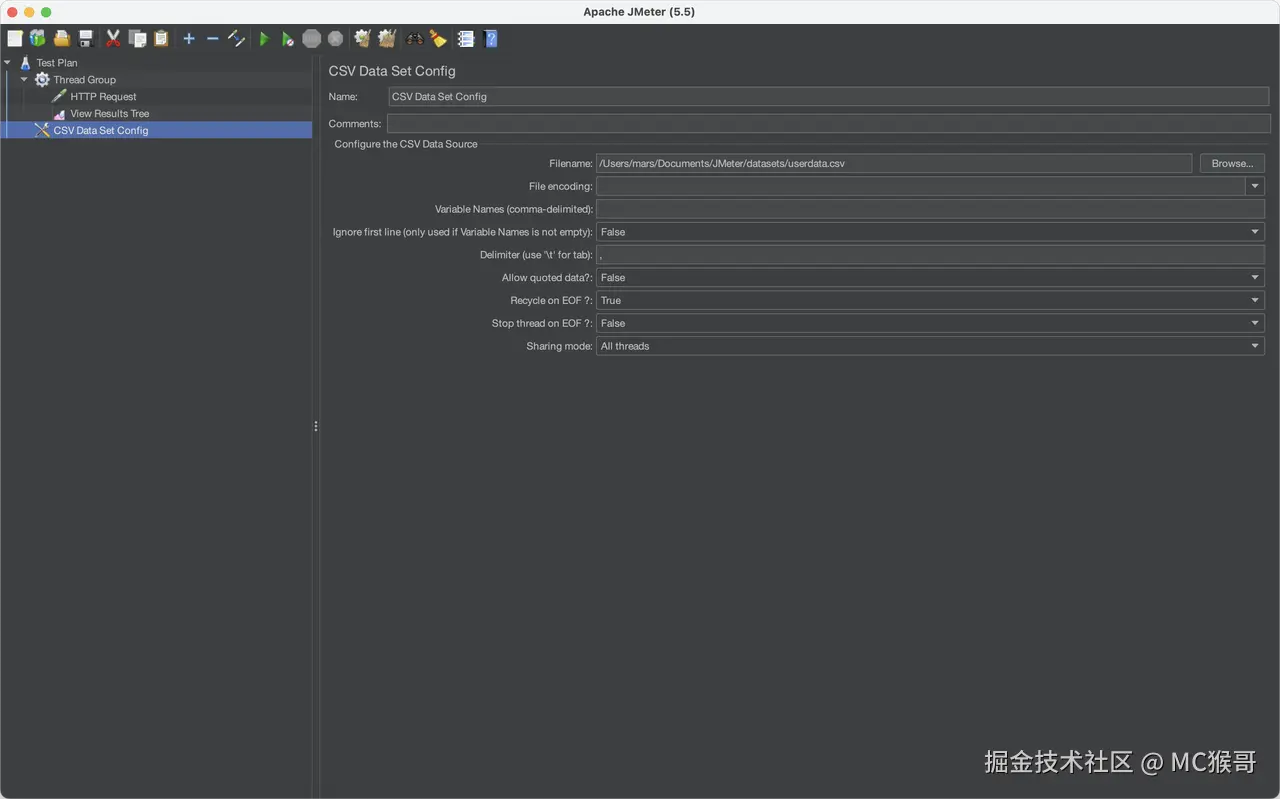Open the Recycle on EOF dropdown

(x=1255, y=300)
